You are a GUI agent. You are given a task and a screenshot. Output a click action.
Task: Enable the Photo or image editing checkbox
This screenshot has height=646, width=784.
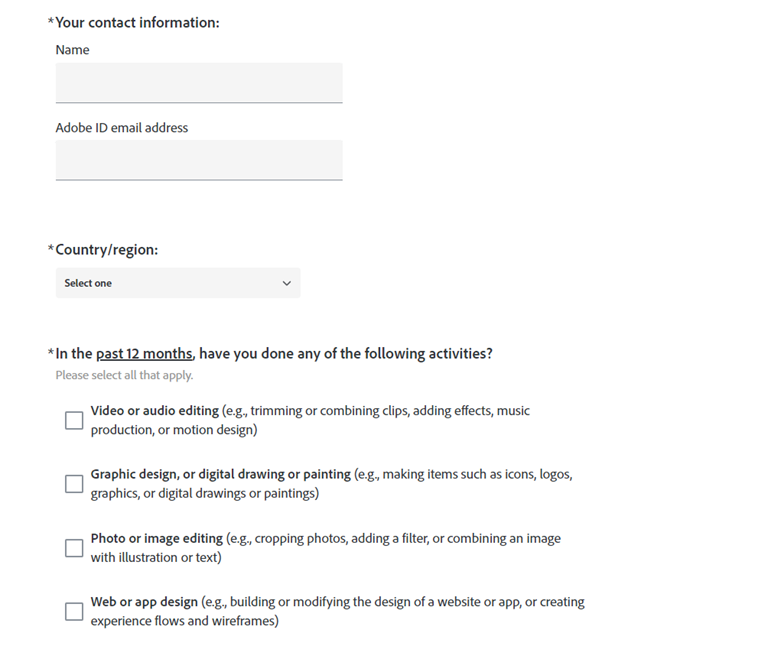point(74,548)
